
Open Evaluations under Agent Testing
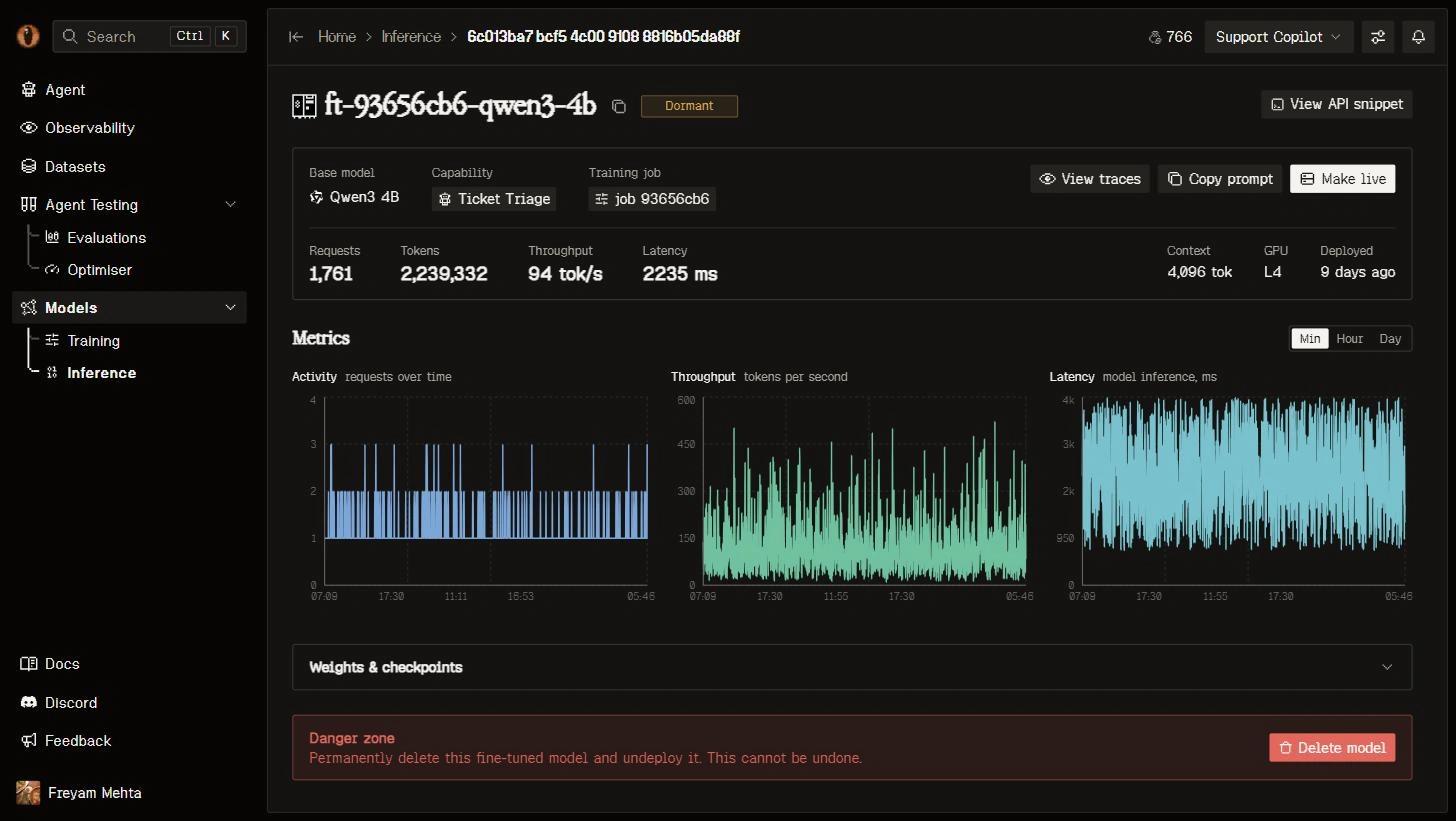(106, 238)
